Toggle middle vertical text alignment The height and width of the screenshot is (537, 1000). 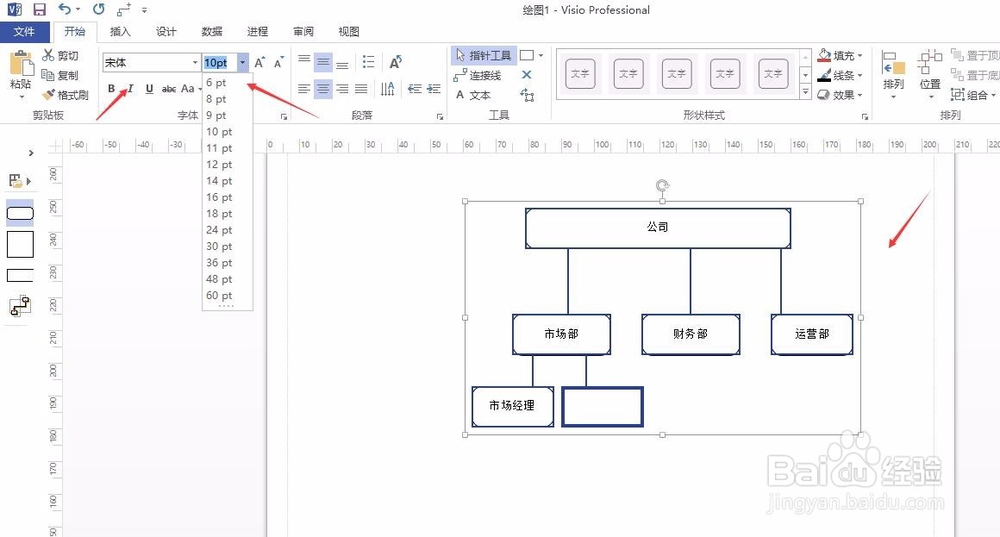(x=323, y=62)
